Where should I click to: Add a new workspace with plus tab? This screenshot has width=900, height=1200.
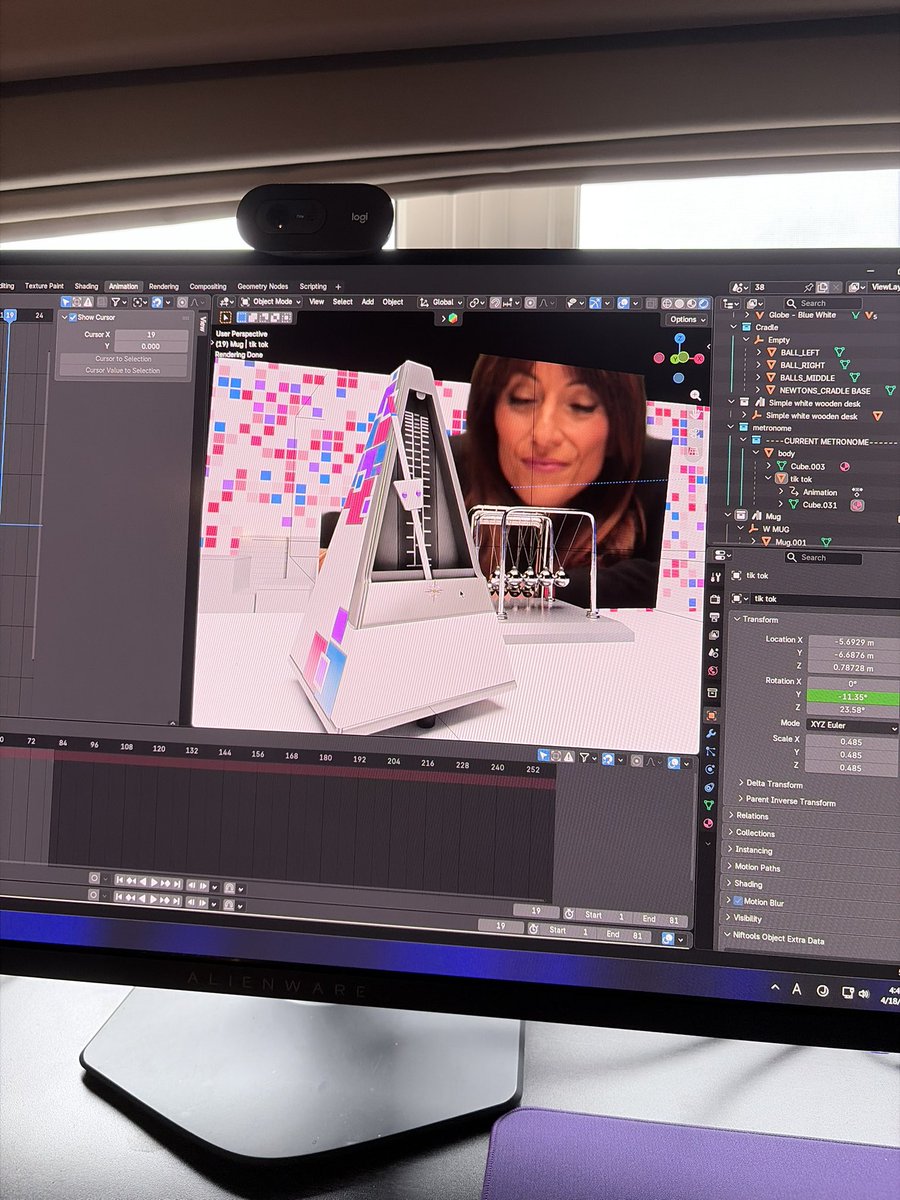[338, 286]
